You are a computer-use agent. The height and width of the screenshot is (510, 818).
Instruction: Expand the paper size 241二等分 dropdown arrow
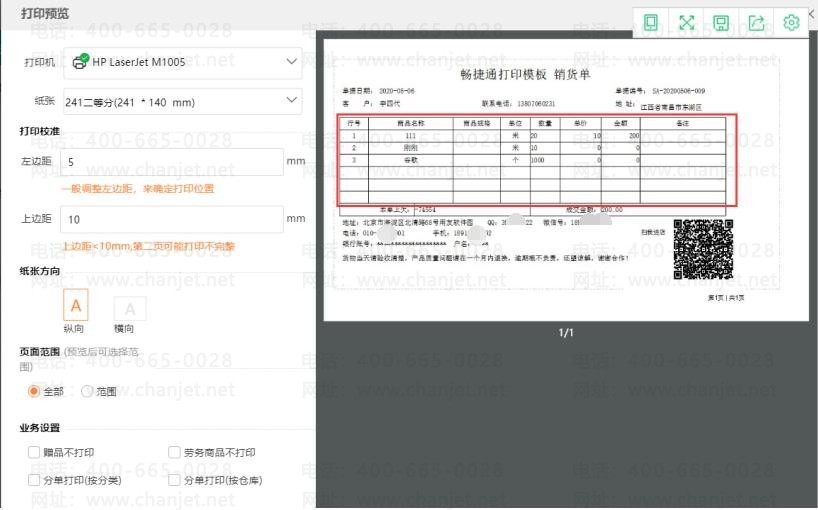click(292, 100)
